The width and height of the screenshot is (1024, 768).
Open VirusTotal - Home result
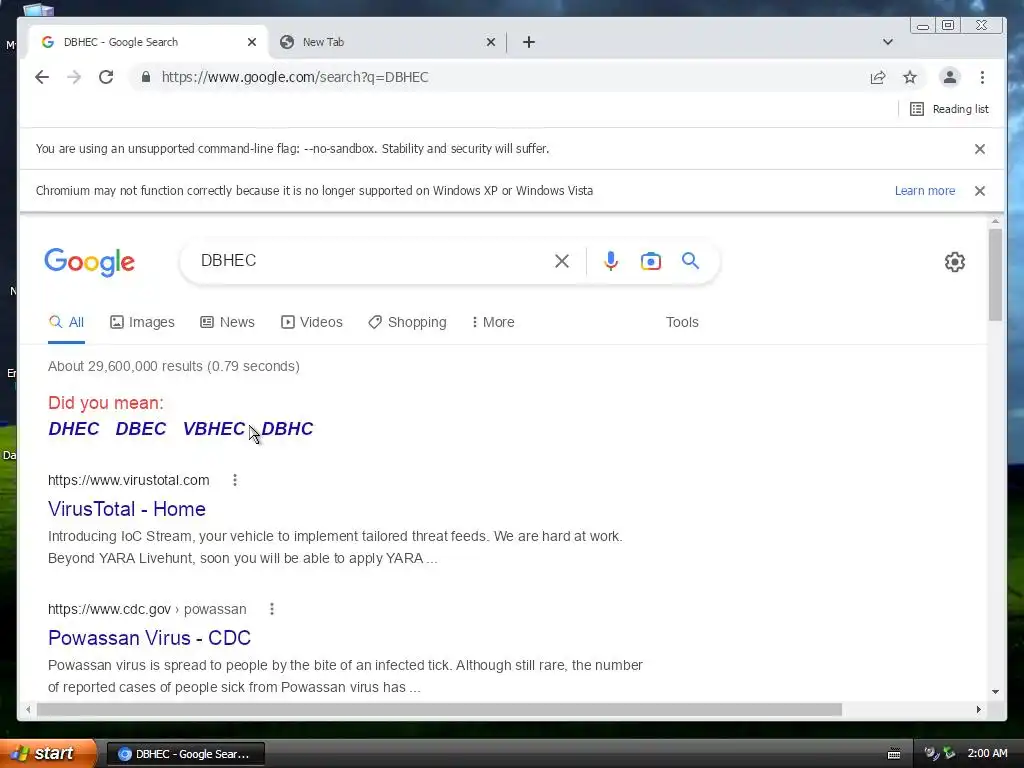point(127,509)
